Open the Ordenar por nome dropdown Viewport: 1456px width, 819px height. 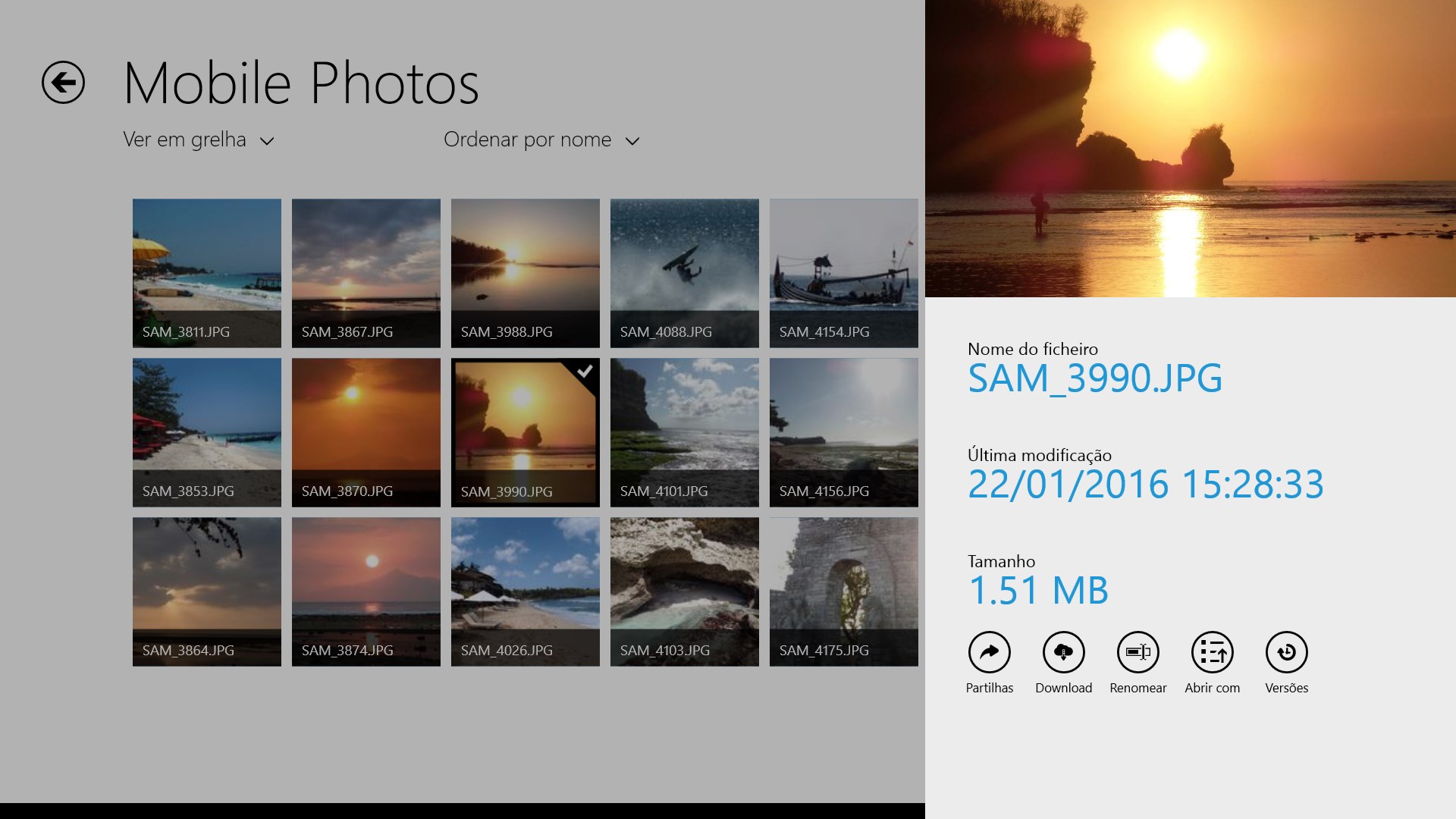(528, 140)
